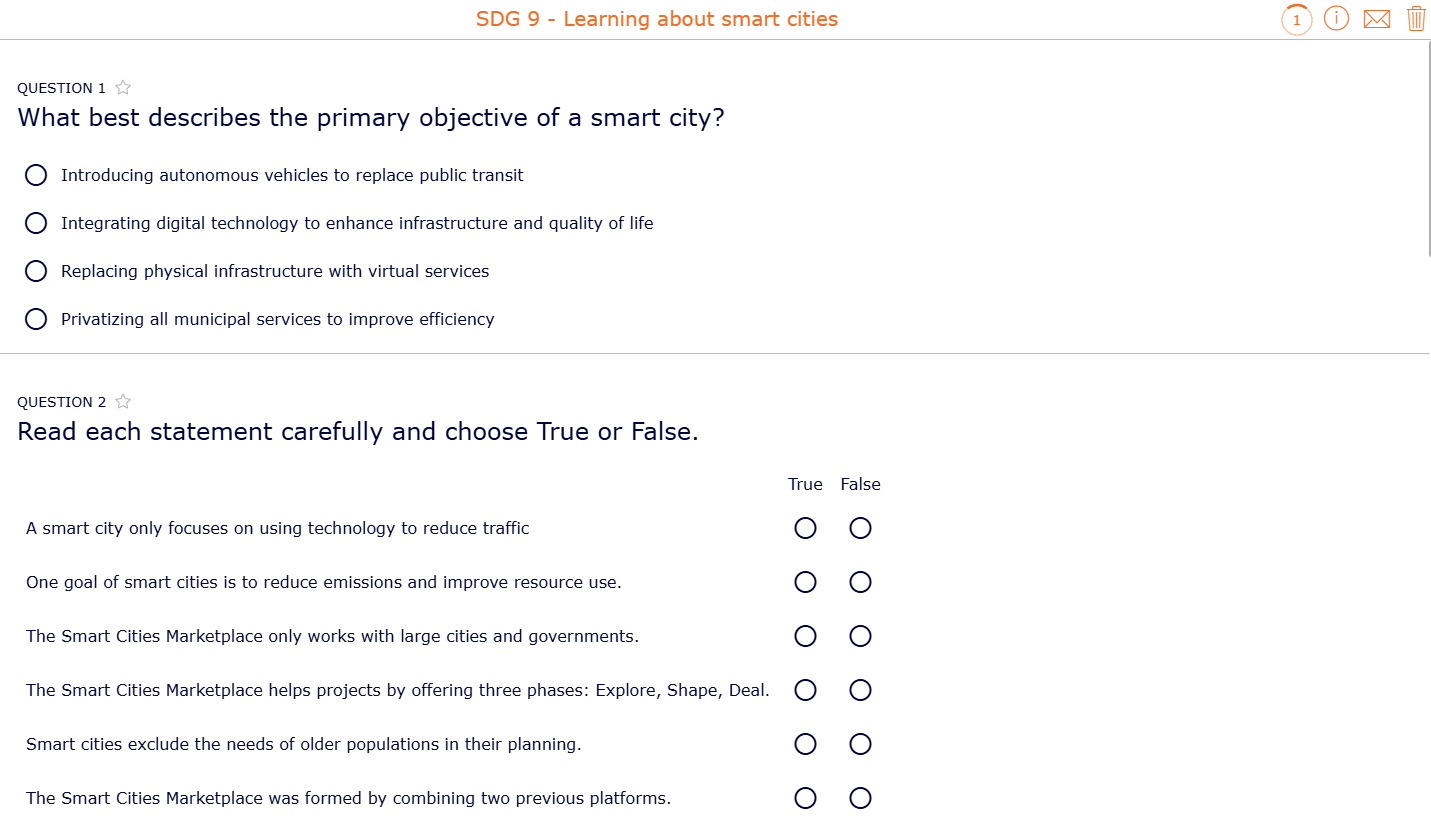Click the info icon in the header
Screen dimensions: 1431x835
click(x=1337, y=18)
